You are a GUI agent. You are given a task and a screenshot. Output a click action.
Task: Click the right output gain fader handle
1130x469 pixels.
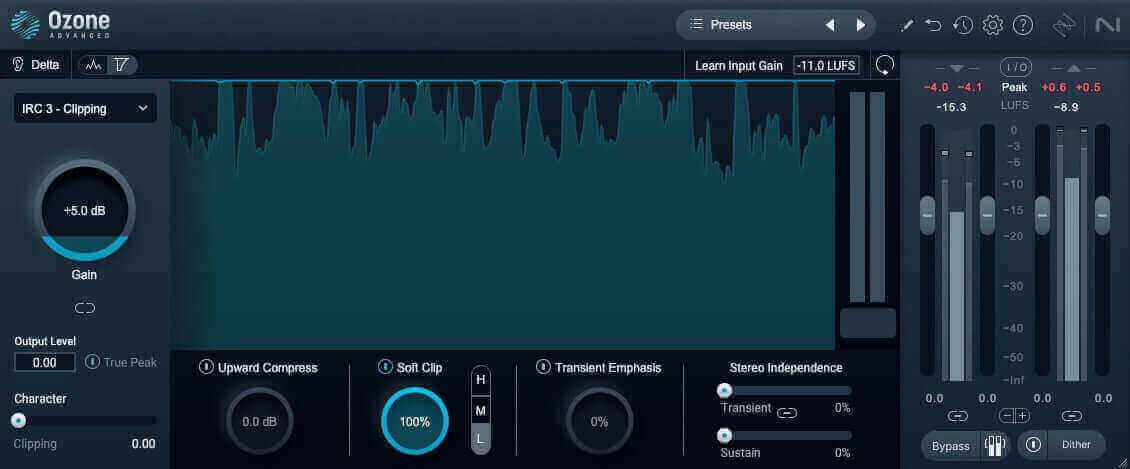coord(1103,215)
